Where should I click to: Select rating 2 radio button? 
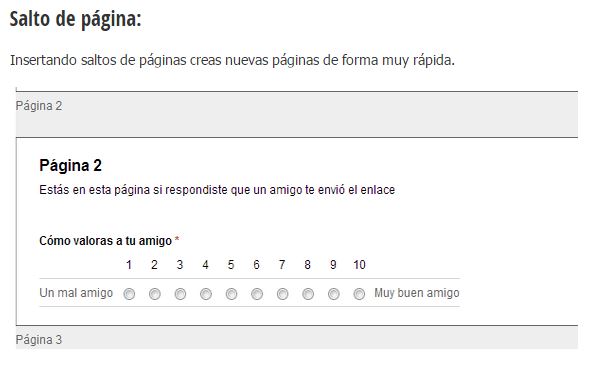tap(155, 294)
